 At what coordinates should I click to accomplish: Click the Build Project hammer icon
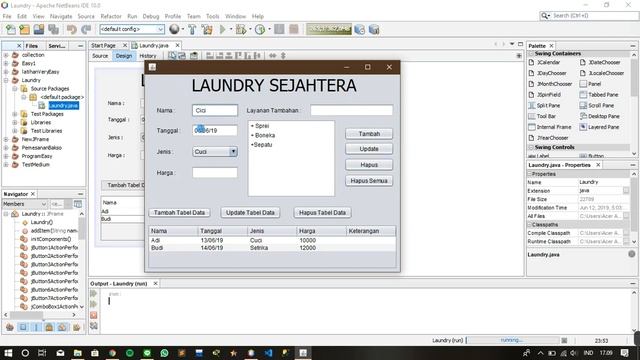(x=192, y=29)
